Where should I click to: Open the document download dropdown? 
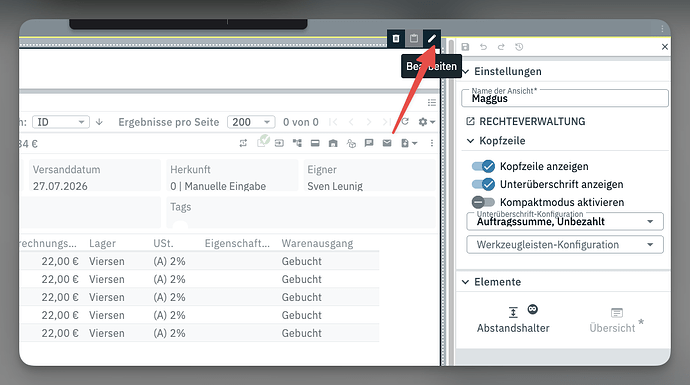409,143
